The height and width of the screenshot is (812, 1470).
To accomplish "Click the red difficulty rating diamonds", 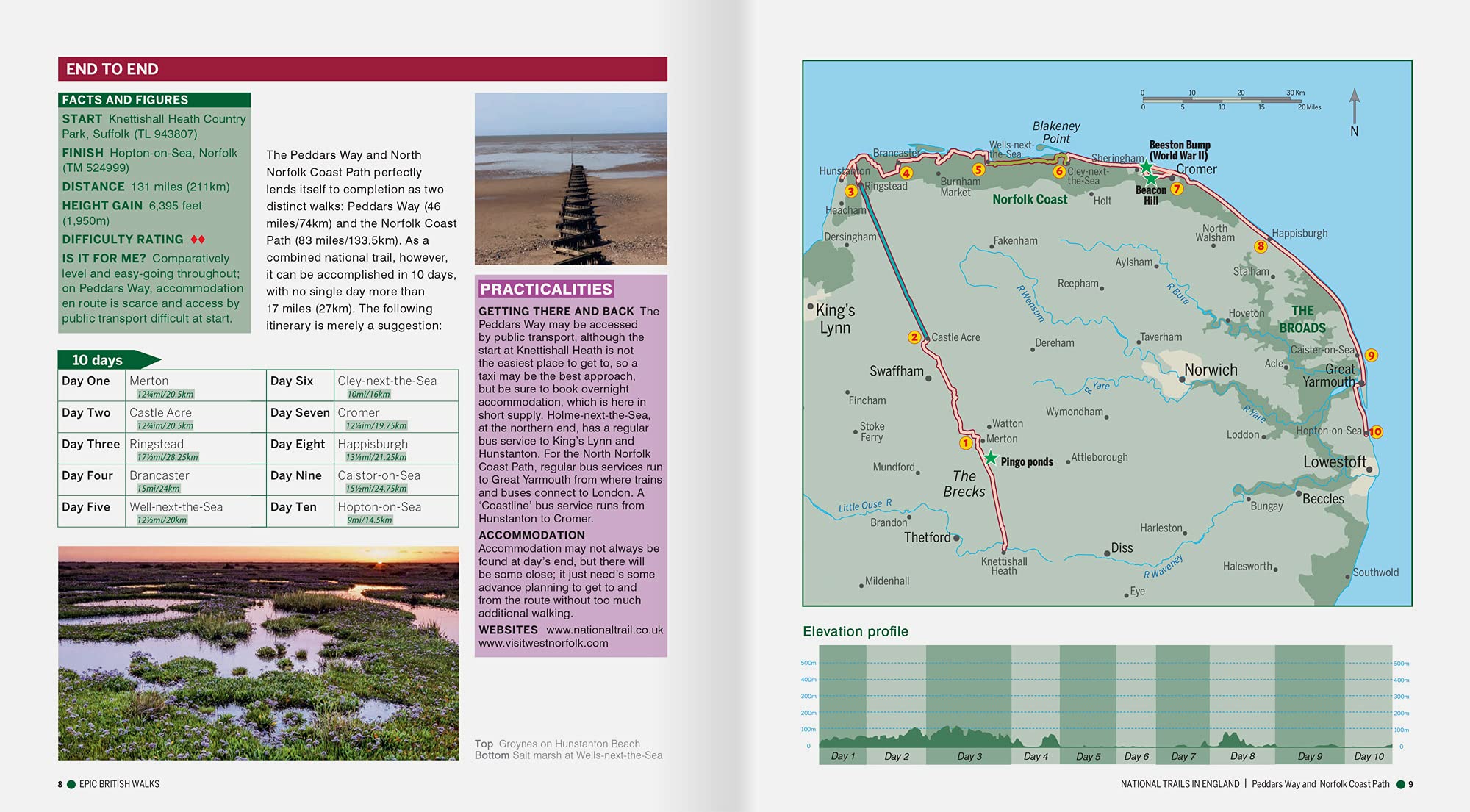I will [198, 240].
